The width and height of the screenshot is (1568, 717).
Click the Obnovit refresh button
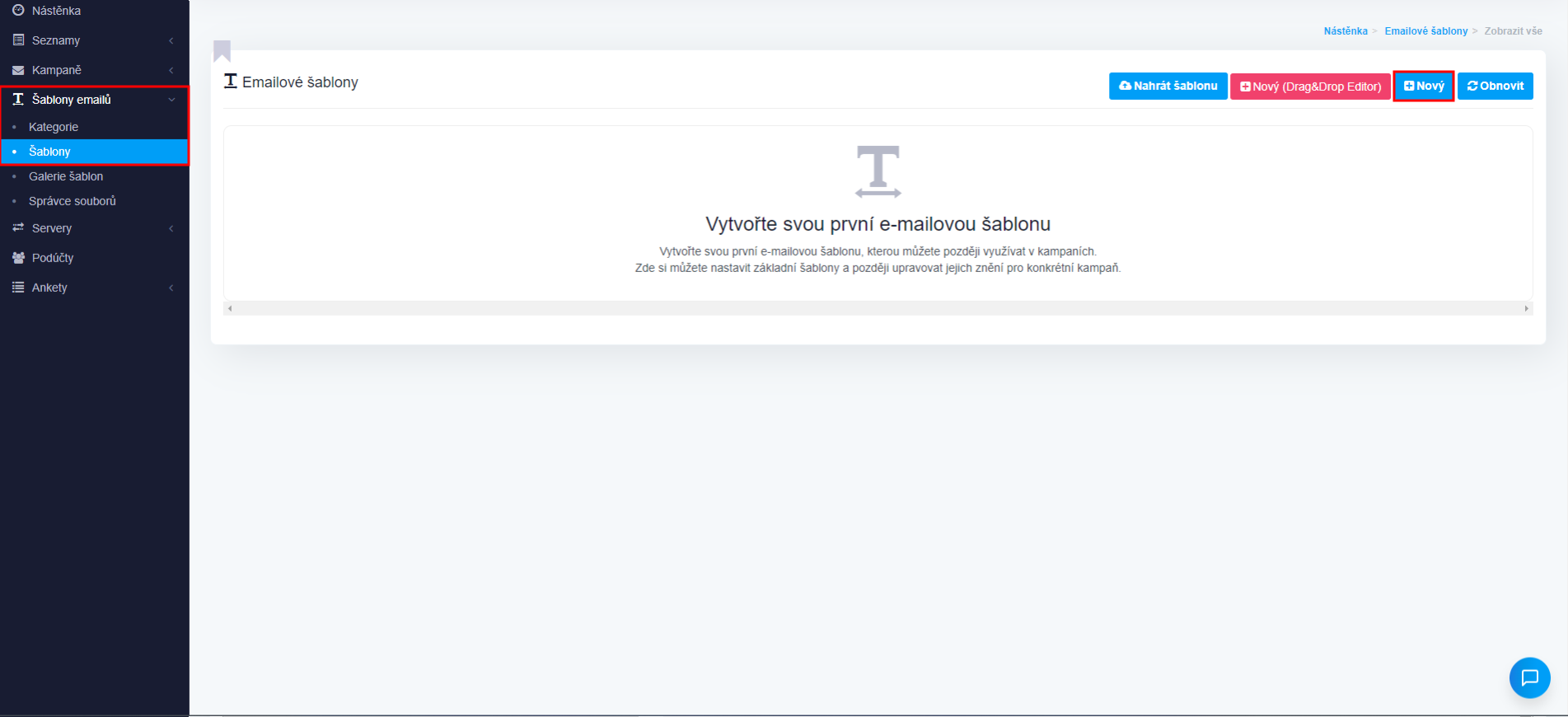click(1495, 86)
